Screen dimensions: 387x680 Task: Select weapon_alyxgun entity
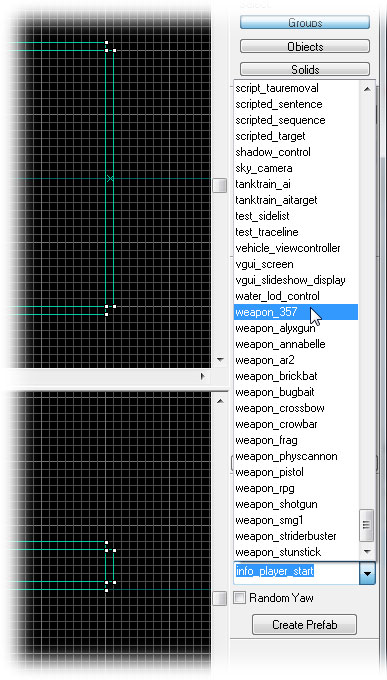[296, 328]
